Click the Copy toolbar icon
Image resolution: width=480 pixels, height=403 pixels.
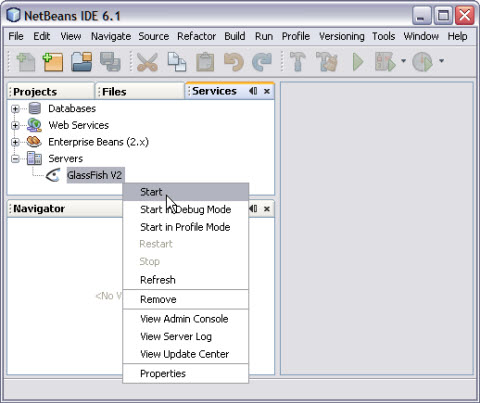[x=177, y=62]
